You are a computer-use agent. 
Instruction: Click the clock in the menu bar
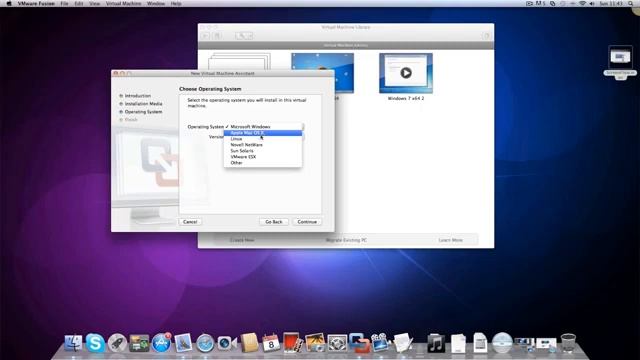(611, 3)
